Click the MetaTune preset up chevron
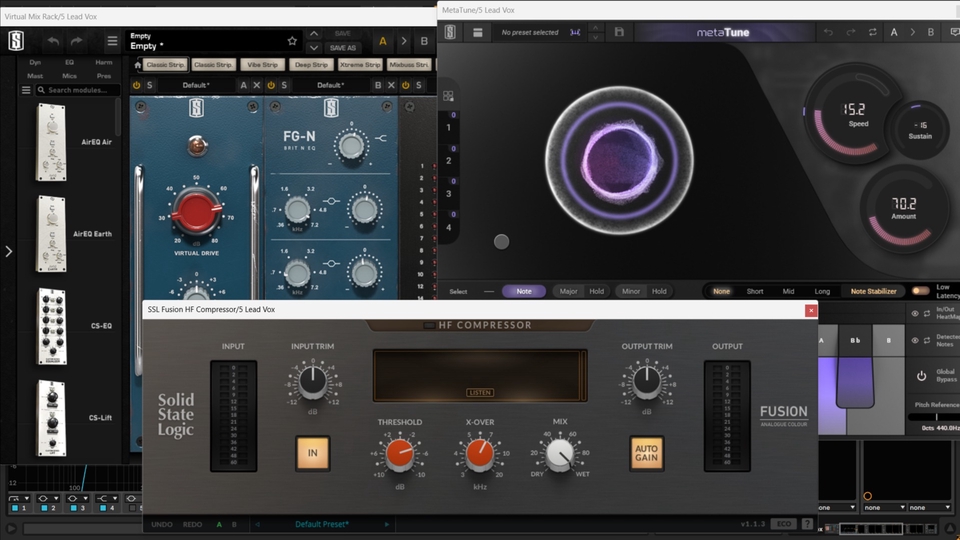The width and height of the screenshot is (960, 540). click(595, 28)
